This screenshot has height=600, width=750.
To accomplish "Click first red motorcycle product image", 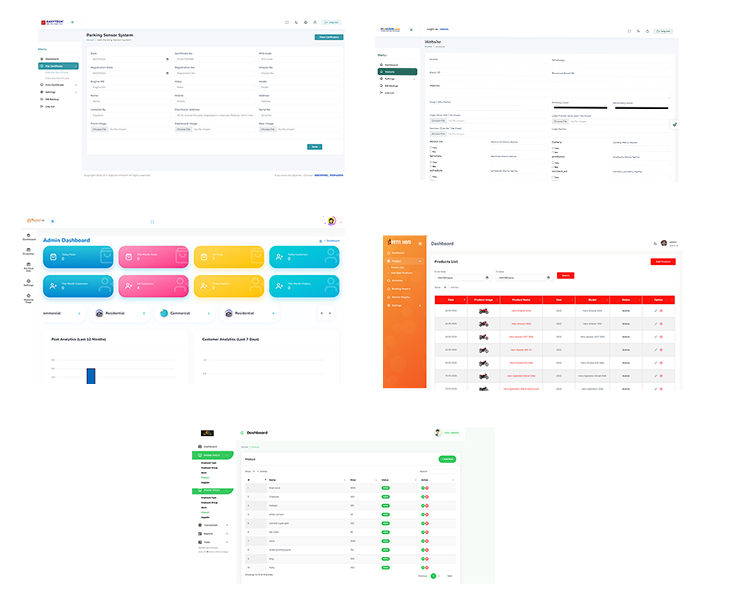I will pos(485,310).
